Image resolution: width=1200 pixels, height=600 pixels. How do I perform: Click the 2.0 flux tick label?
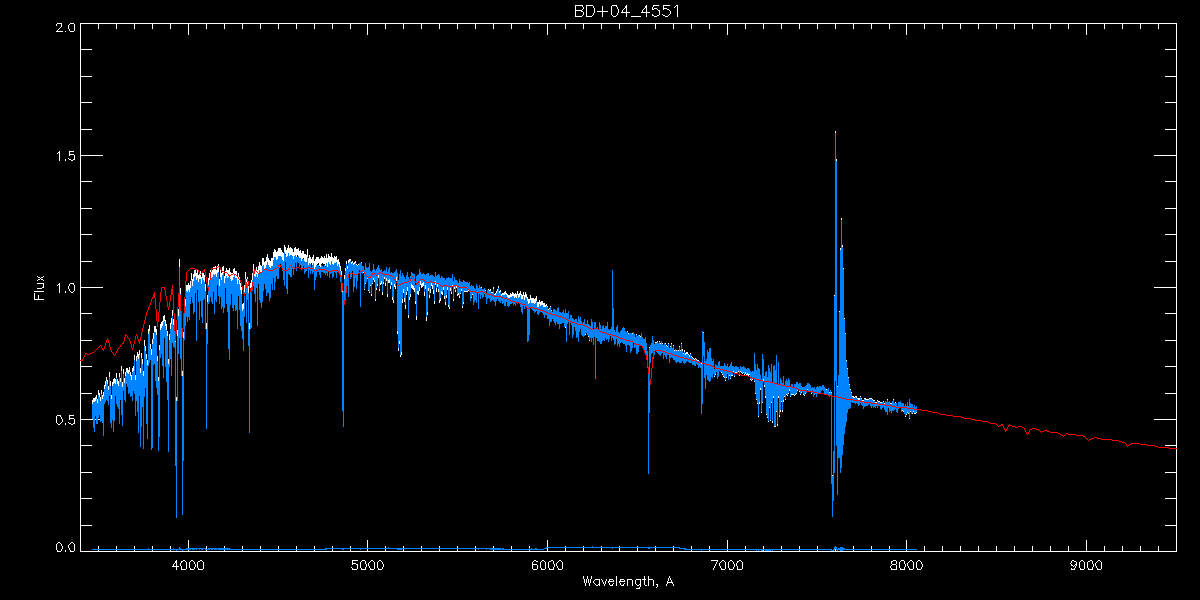pos(66,28)
